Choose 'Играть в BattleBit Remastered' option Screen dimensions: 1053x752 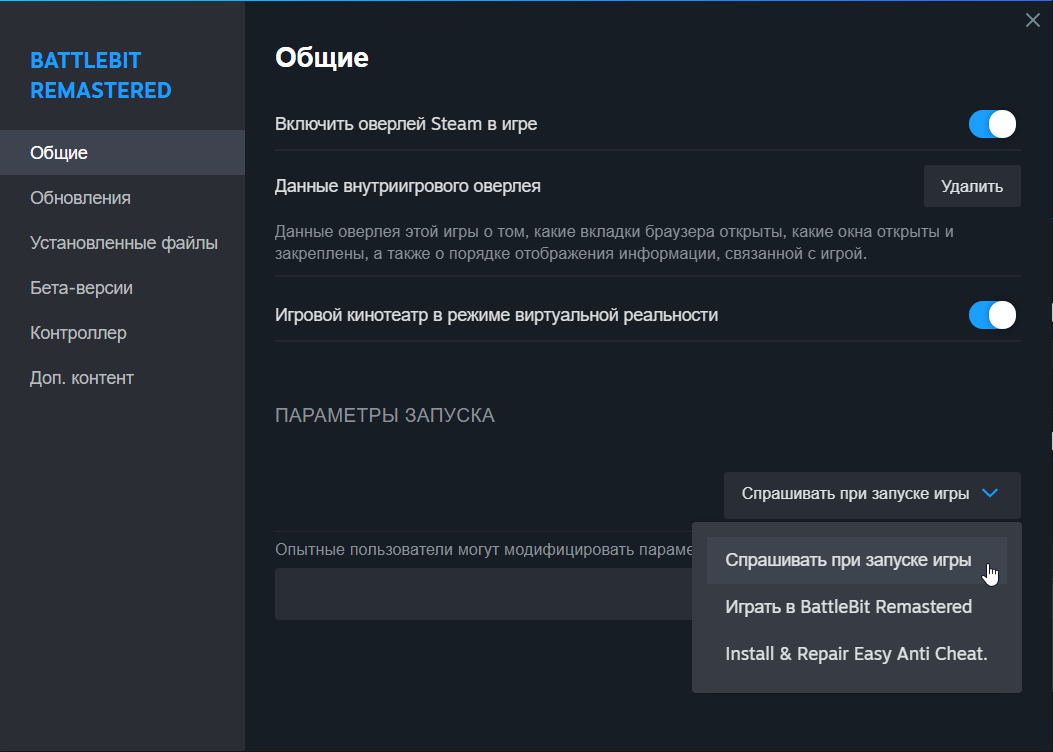pos(848,607)
